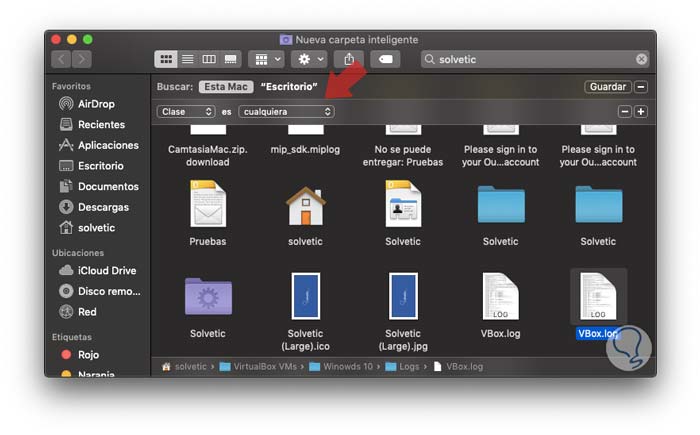Open Escritorio in the sidebar
Screen dimensions: 700x435
[x=92, y=166]
